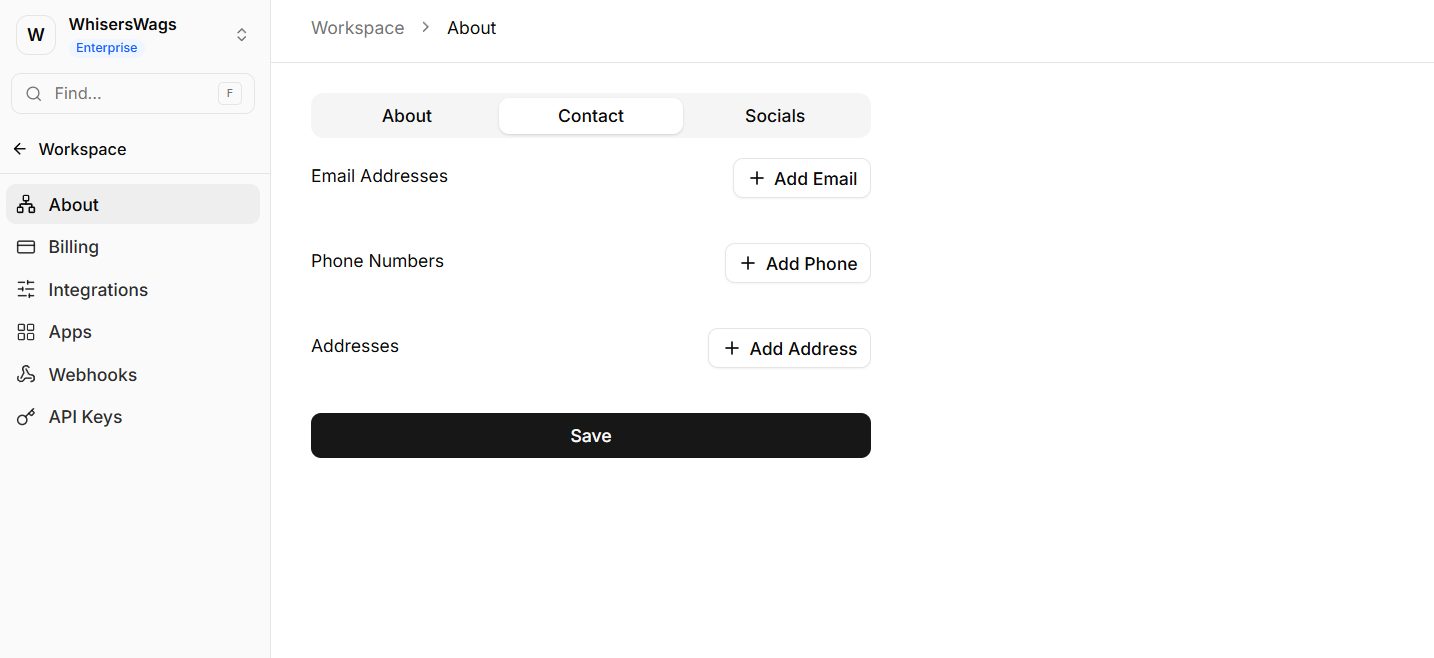The width and height of the screenshot is (1434, 658).
Task: Click the About network icon in sidebar
Action: pyautogui.click(x=27, y=205)
